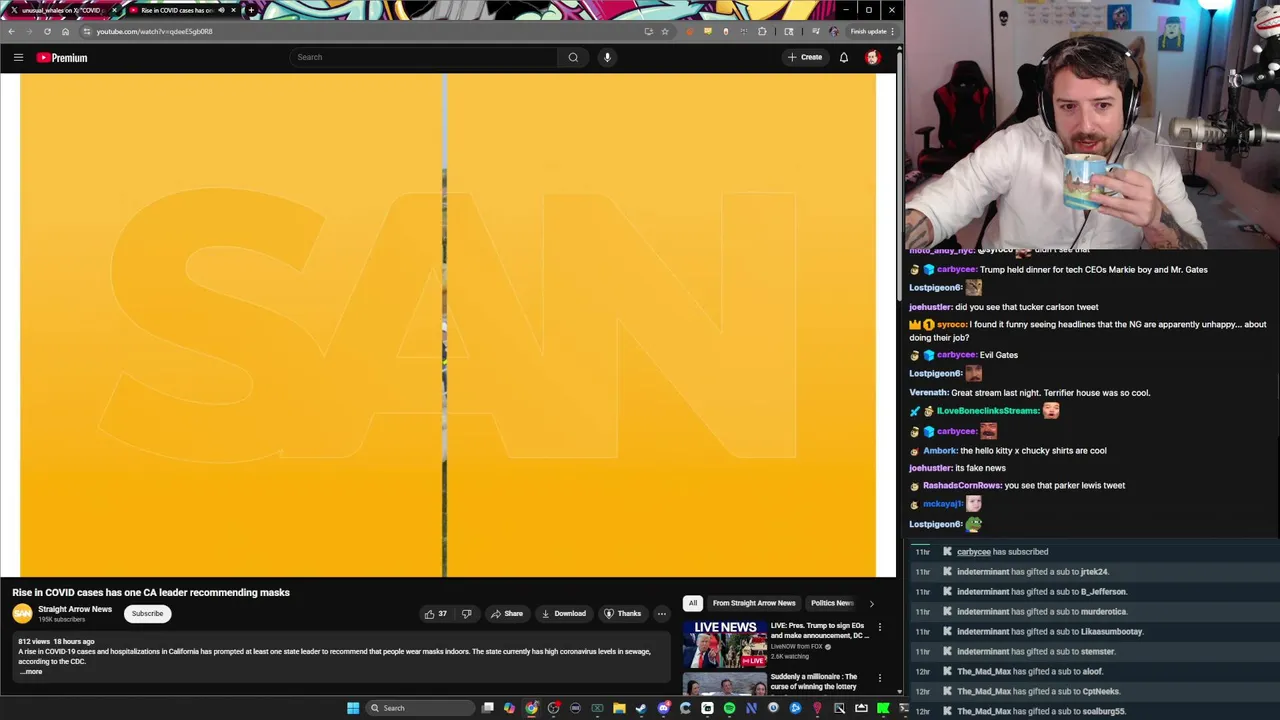This screenshot has width=1280, height=720.
Task: Open the browser home page
Action: click(65, 31)
